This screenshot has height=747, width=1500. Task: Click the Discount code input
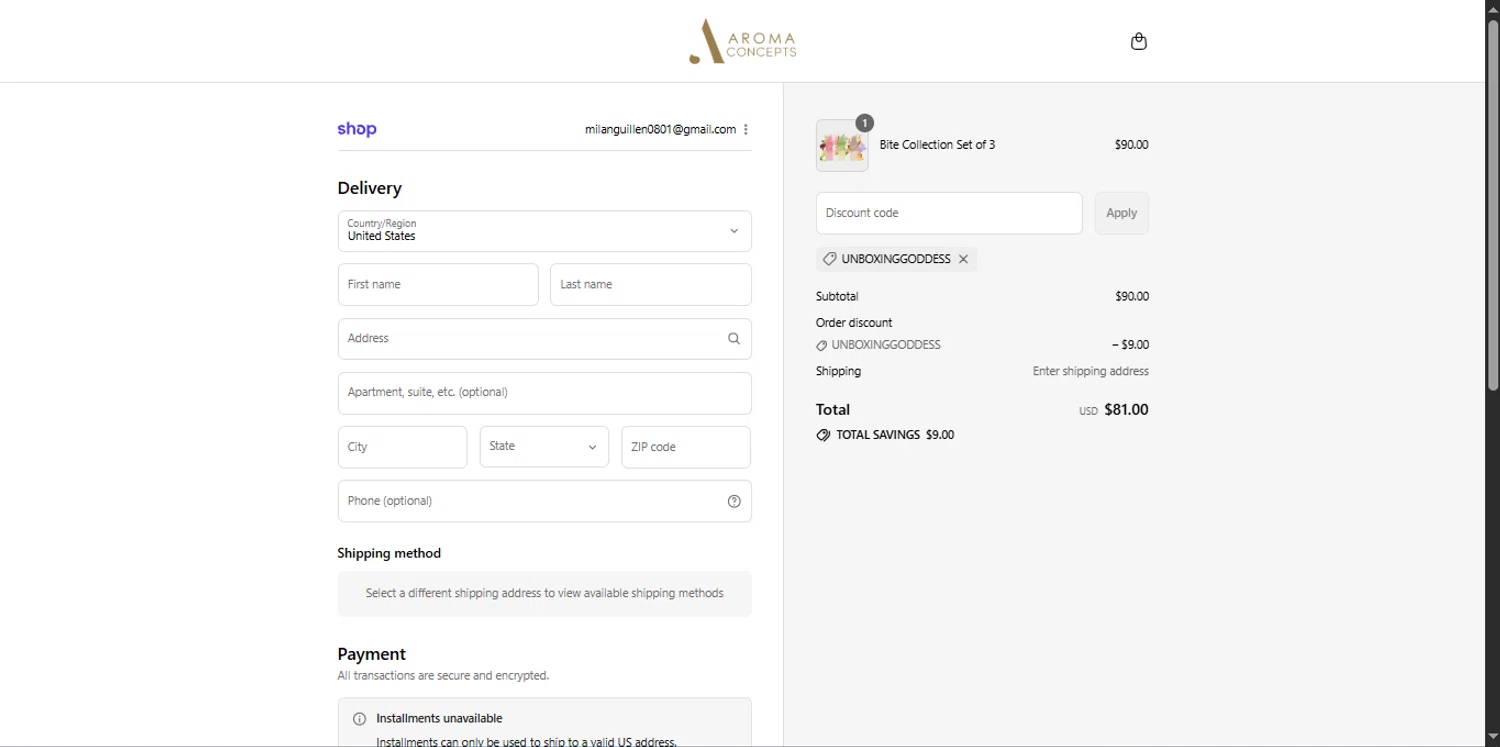pyautogui.click(x=949, y=213)
